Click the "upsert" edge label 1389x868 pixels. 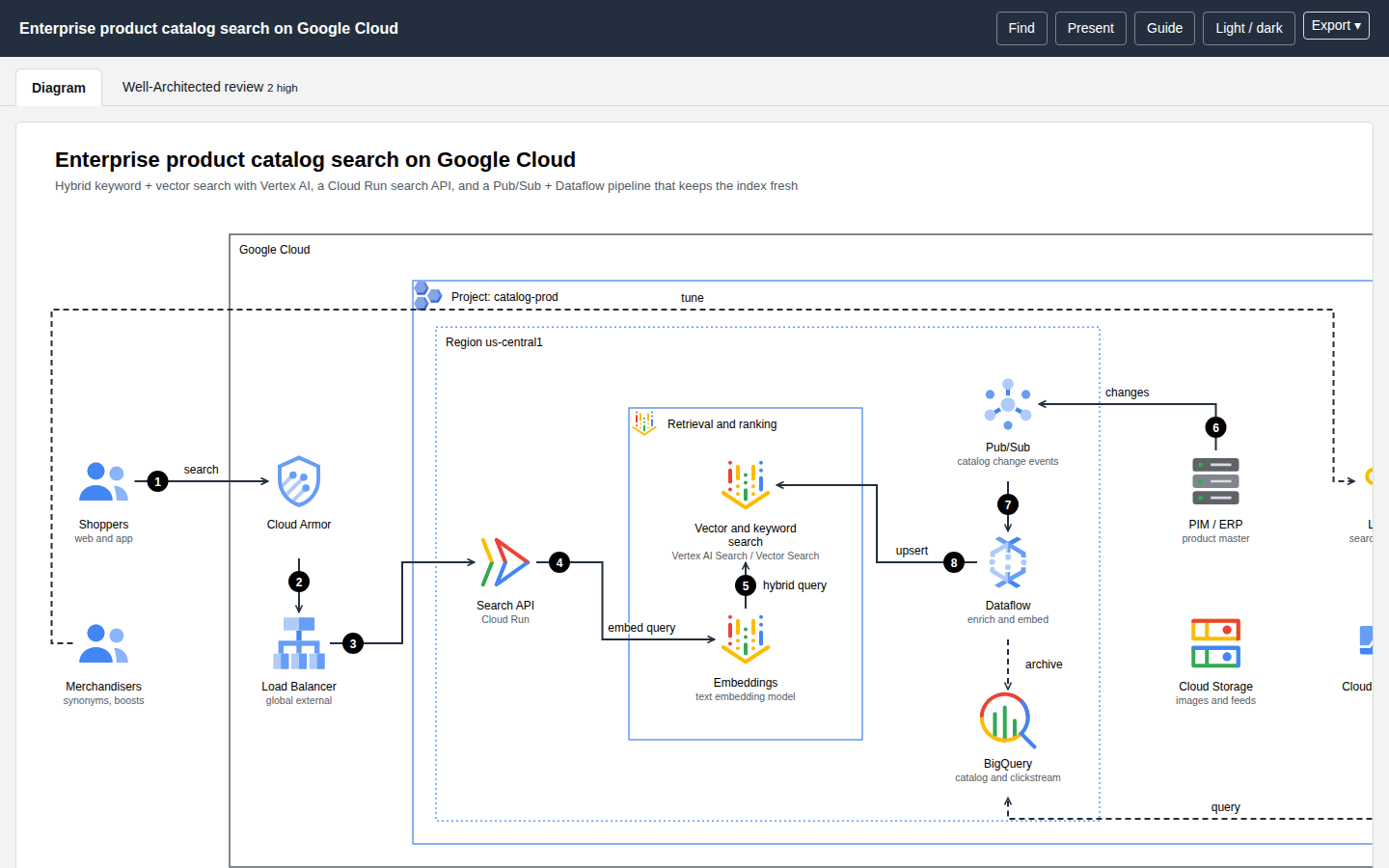coord(912,551)
